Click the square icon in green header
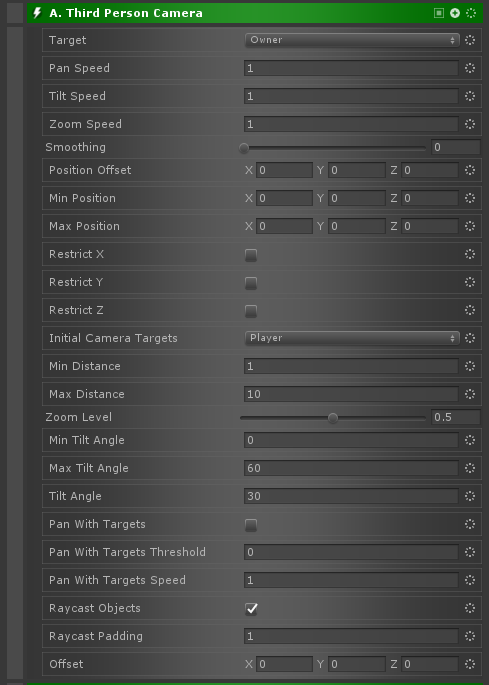This screenshot has width=489, height=685. click(x=439, y=13)
